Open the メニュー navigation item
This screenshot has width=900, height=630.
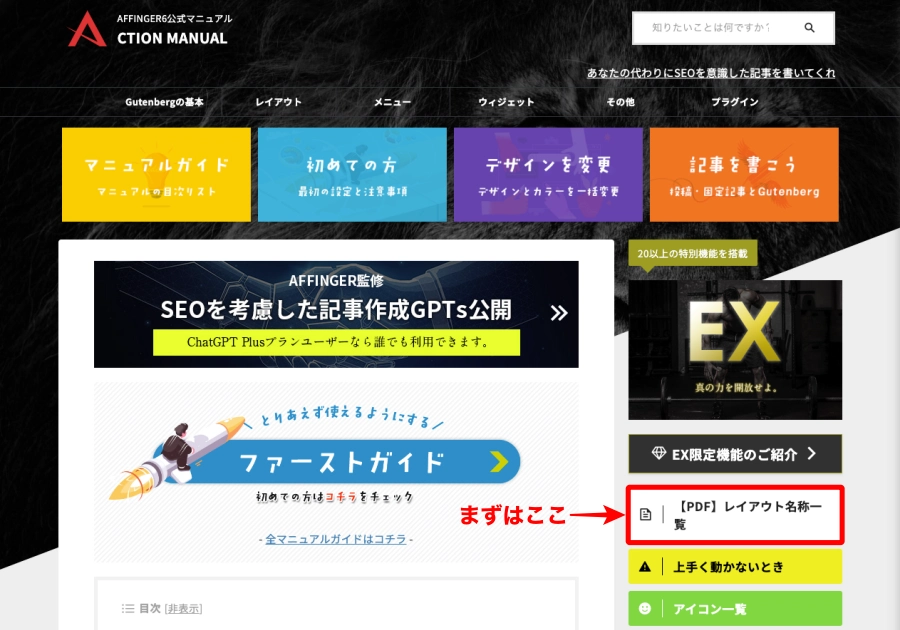[x=393, y=102]
